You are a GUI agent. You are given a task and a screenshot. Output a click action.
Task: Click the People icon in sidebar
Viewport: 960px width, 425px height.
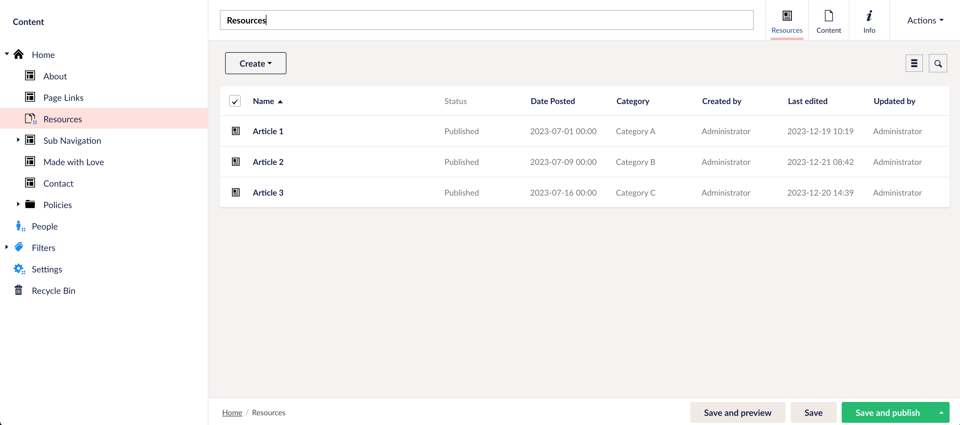19,226
